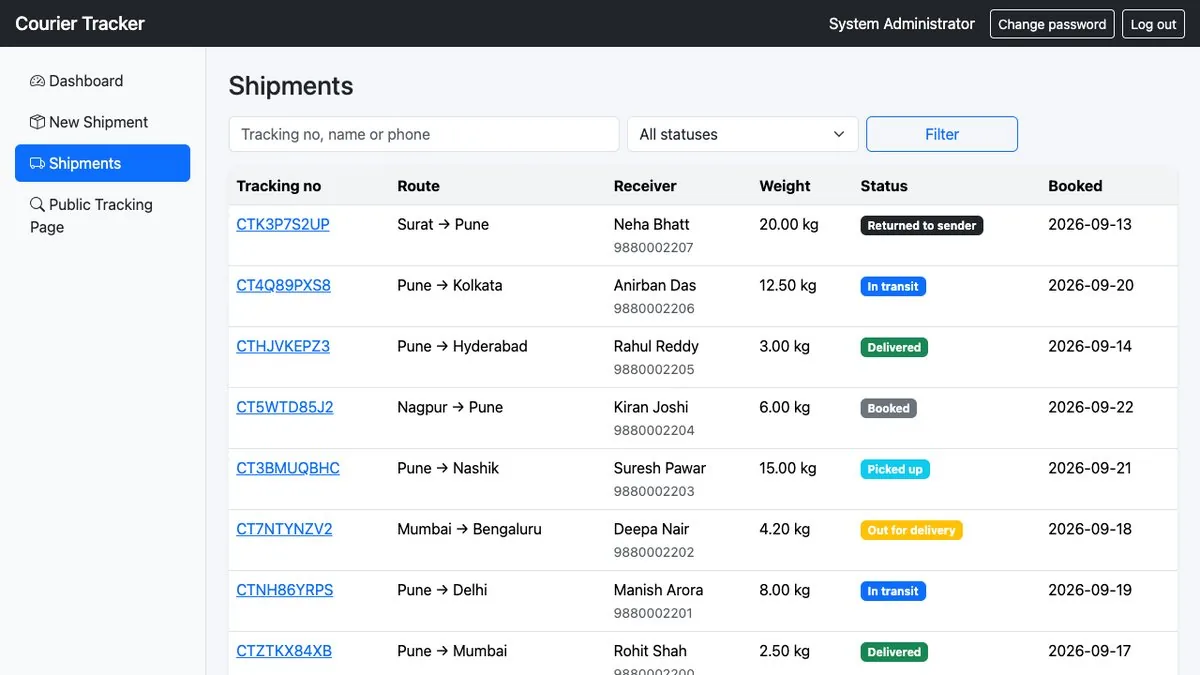Click the Out for delivery badge
This screenshot has width=1200, height=675.
(912, 531)
